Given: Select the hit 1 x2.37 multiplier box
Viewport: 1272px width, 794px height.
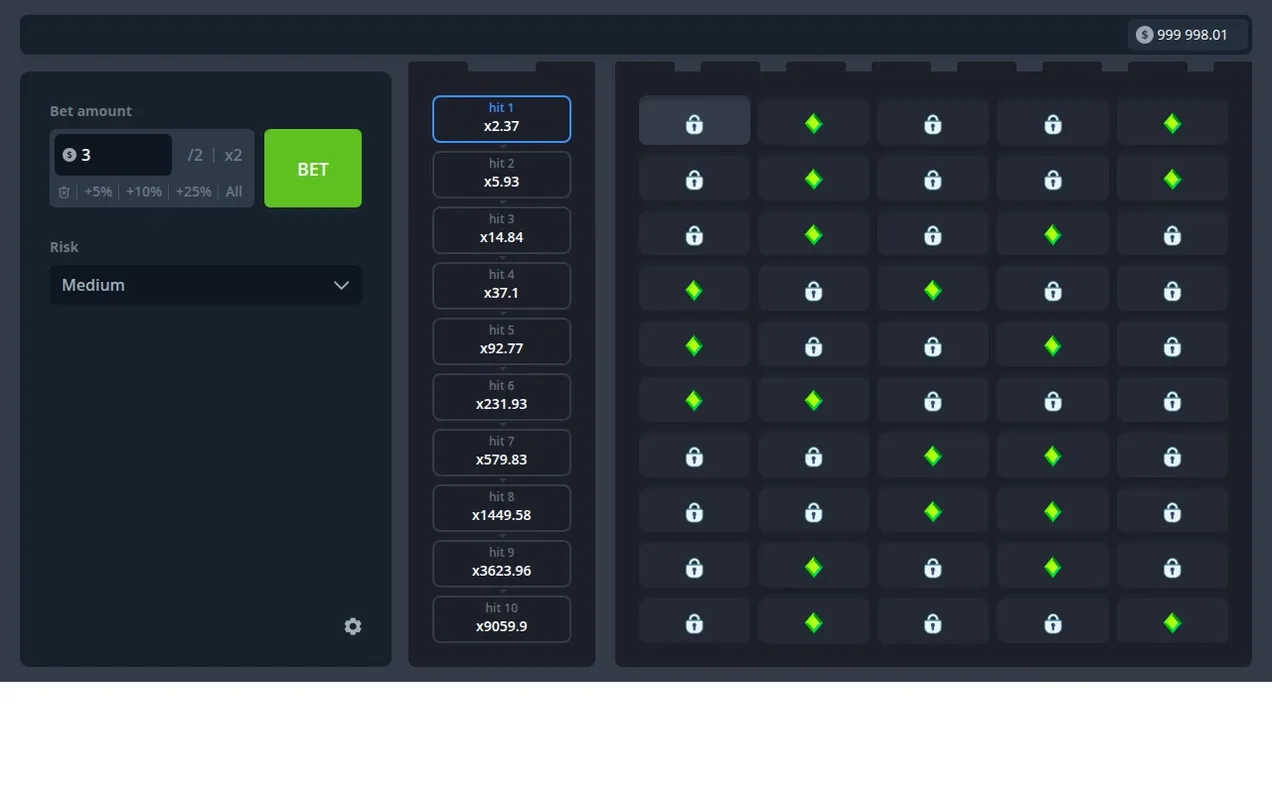Looking at the screenshot, I should pos(502,119).
